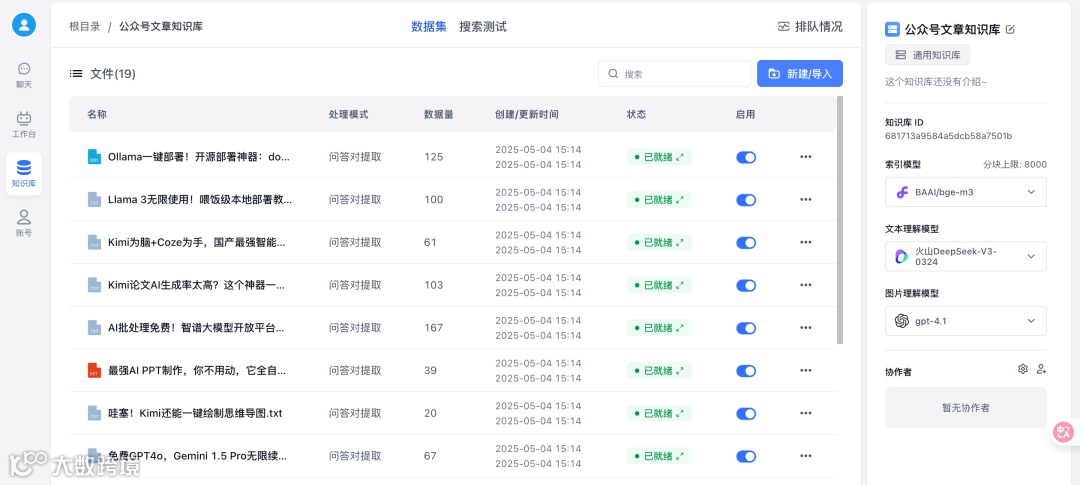Screen dimensions: 1080x485
Task: Switch off the AI批处理免费 file toggle
Action: pos(746,328)
